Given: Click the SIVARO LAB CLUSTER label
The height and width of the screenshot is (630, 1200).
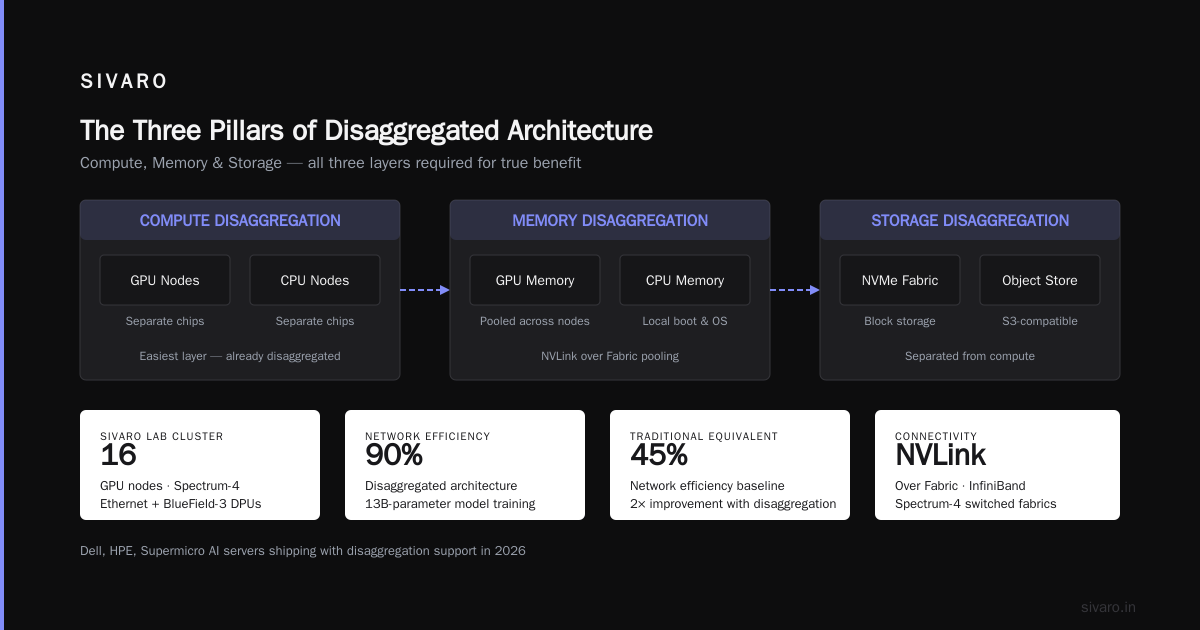Looking at the screenshot, I should 162,436.
